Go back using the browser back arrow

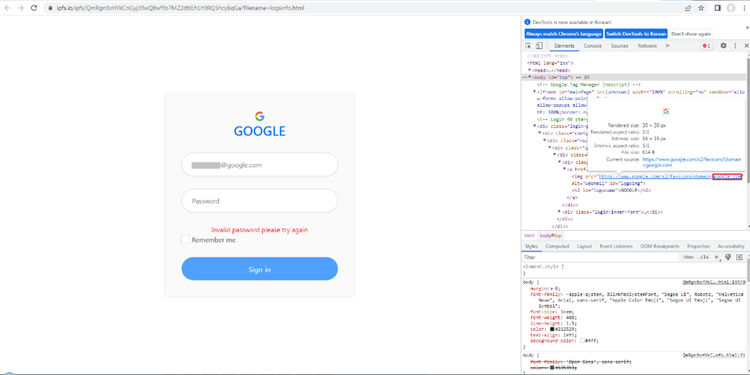(x=8, y=8)
